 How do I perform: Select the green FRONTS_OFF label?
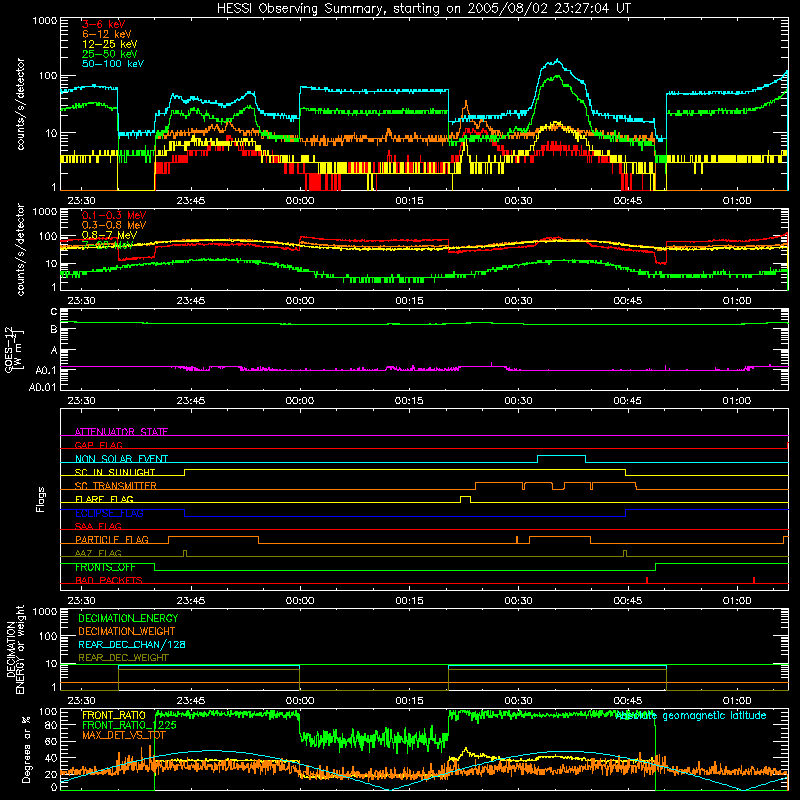point(105,567)
